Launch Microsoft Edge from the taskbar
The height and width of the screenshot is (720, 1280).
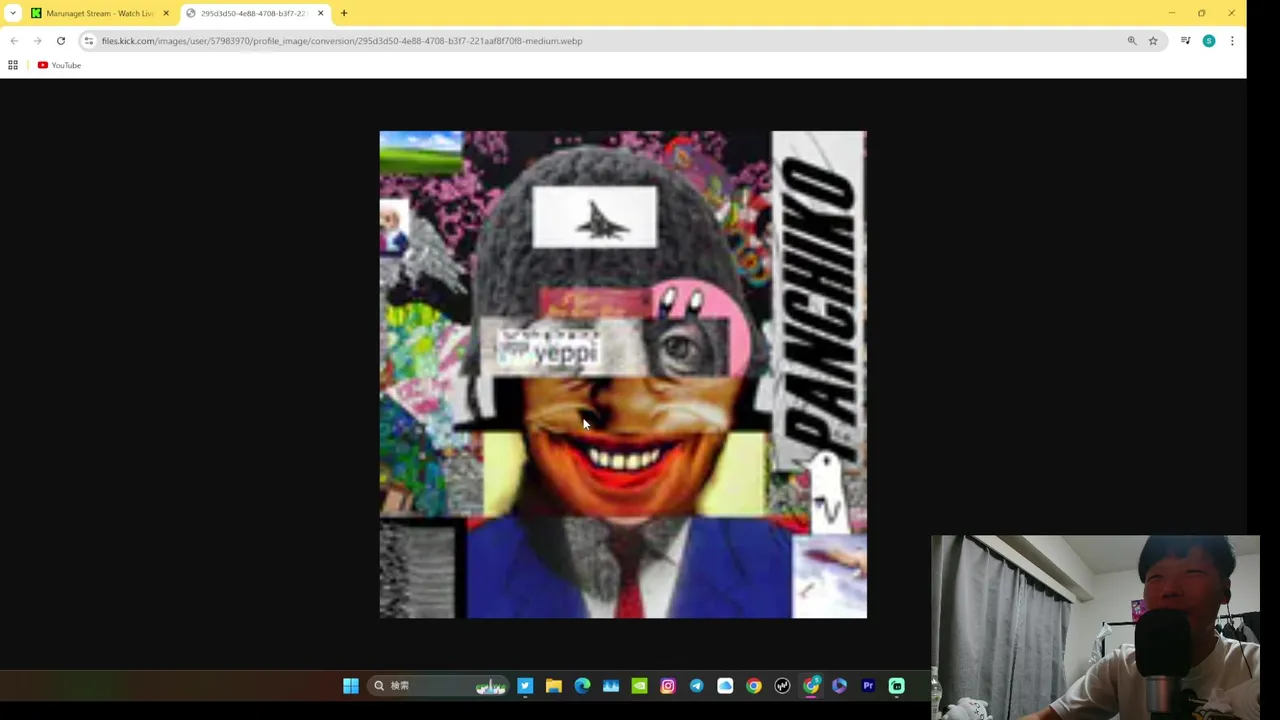[x=582, y=686]
